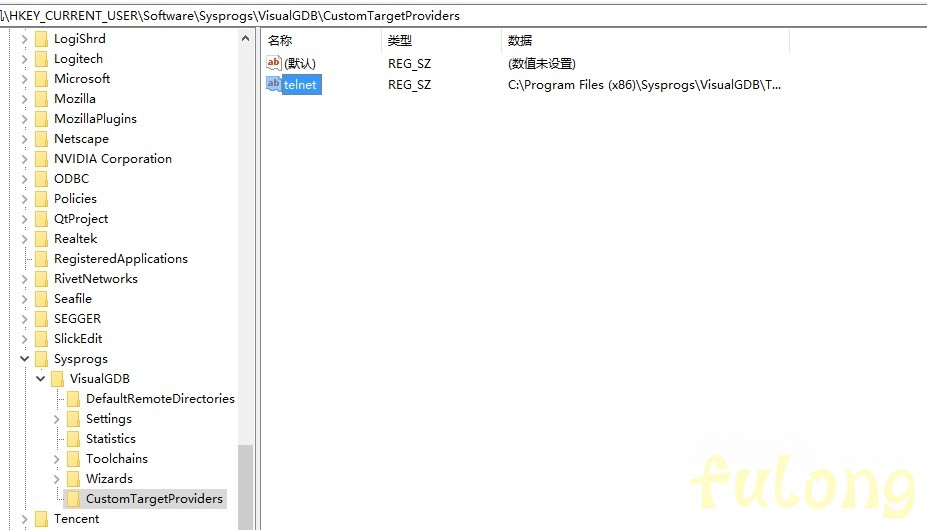The width and height of the screenshot is (927, 530).
Task: Expand the Logitech key
Action: [24, 59]
